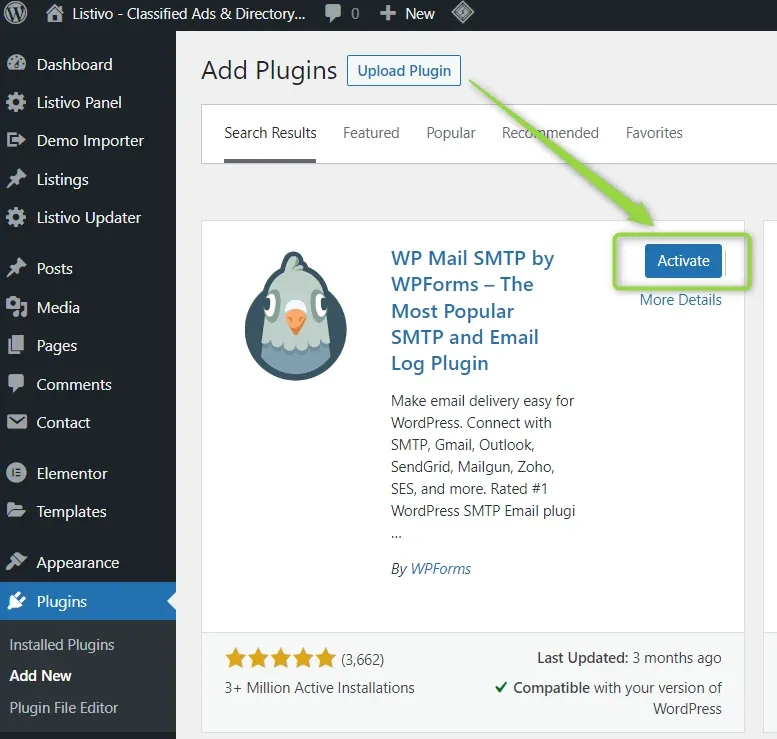Switch to the Recommended tab

point(551,133)
